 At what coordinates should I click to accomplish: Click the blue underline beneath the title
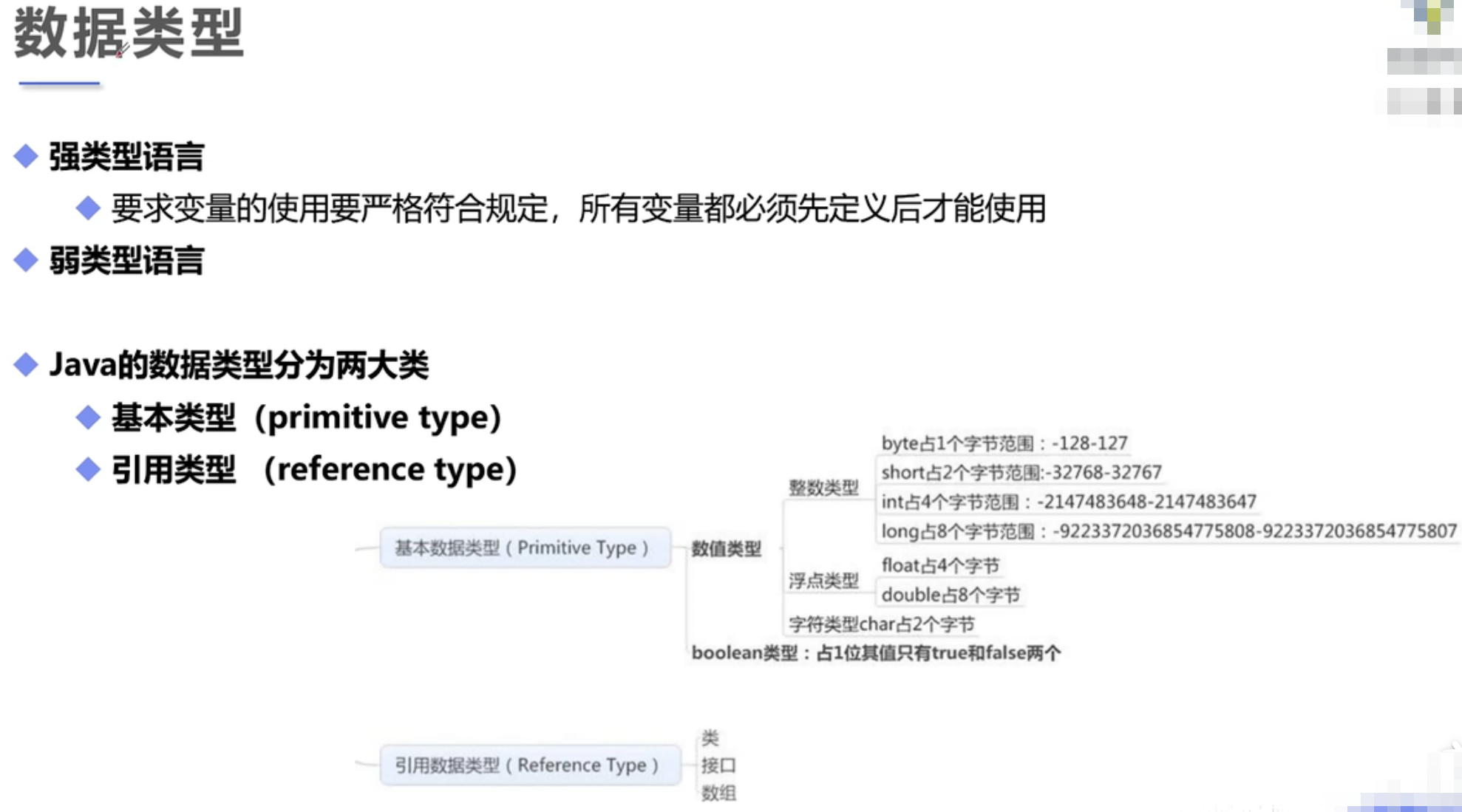pyautogui.click(x=59, y=84)
